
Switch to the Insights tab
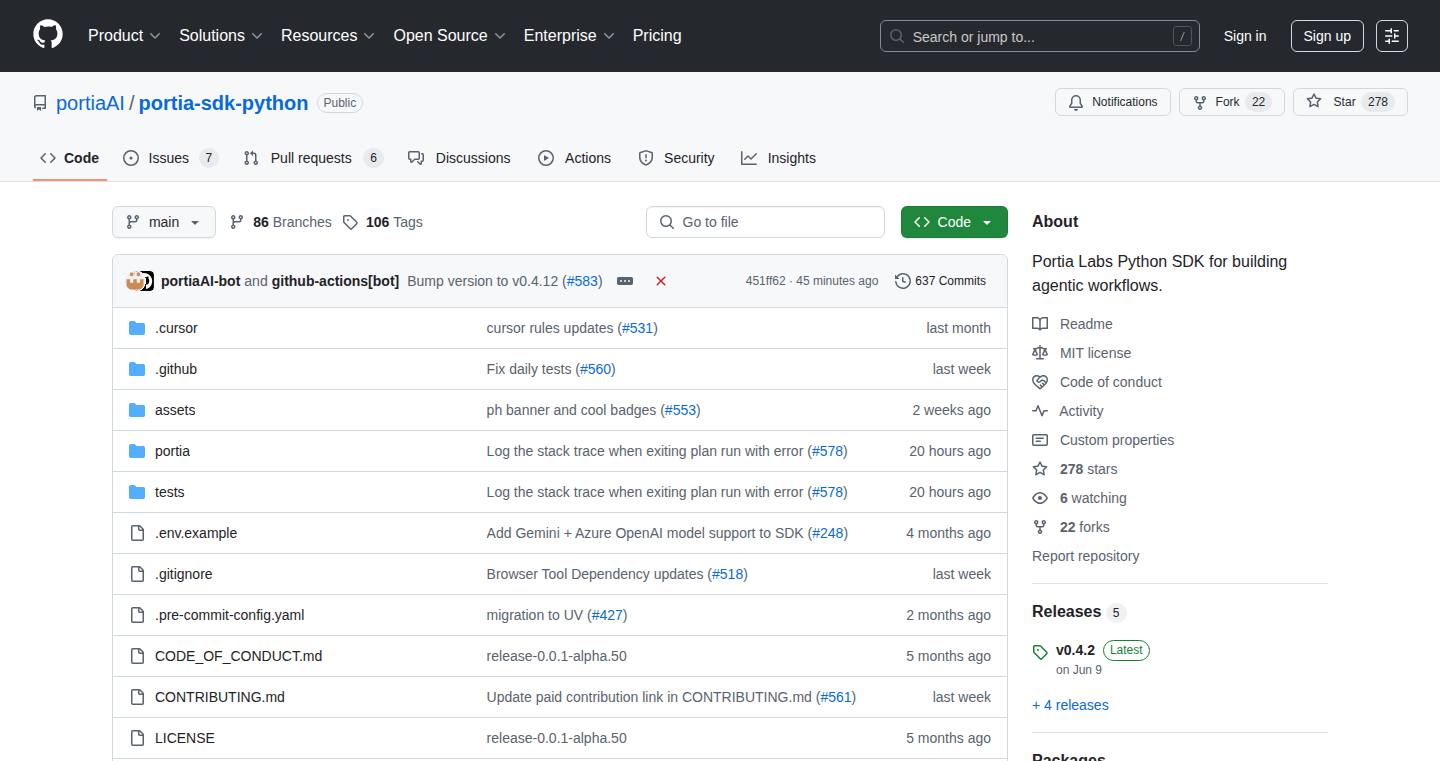click(779, 158)
